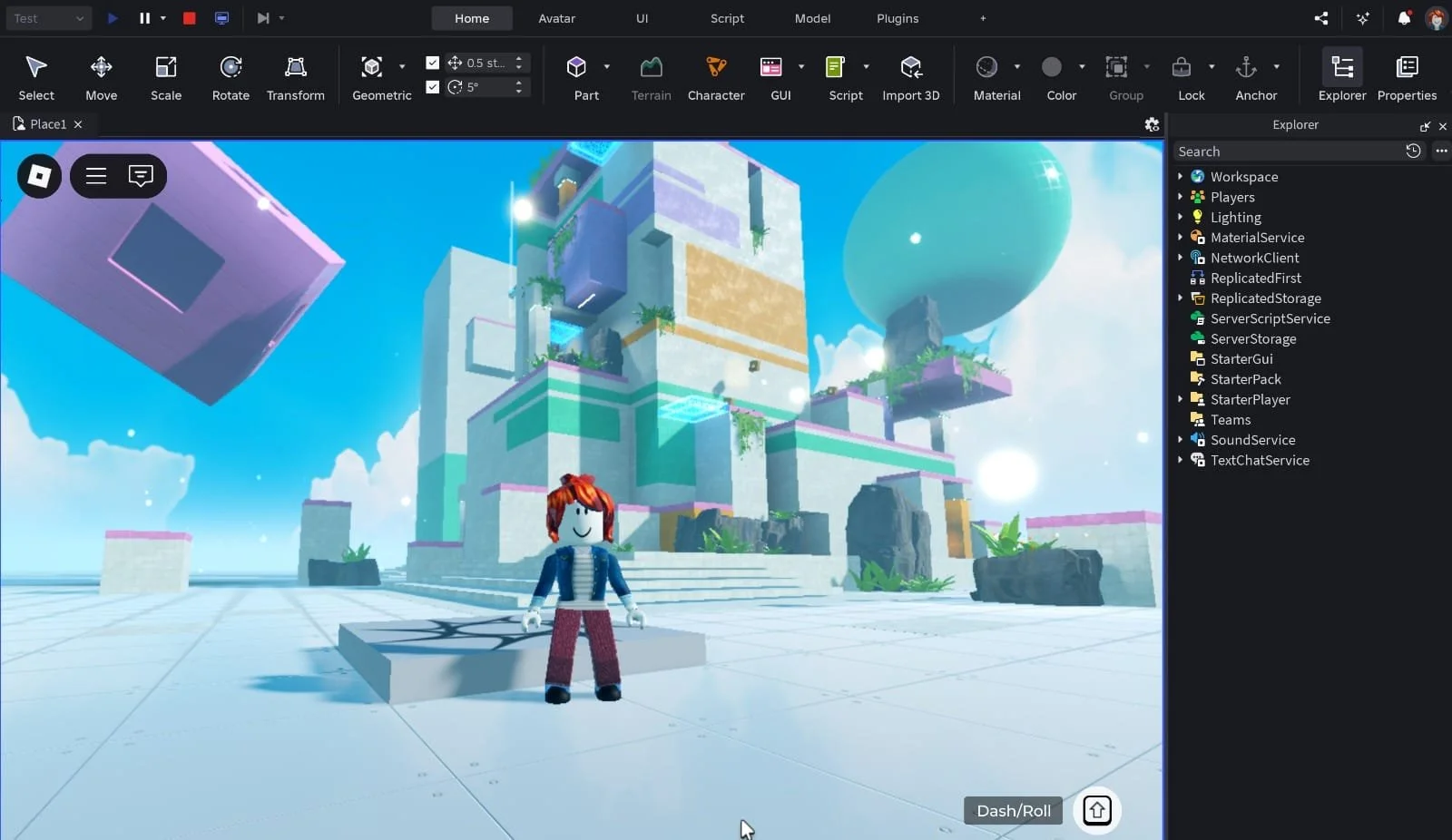Viewport: 1452px width, 840px height.
Task: Open the Character tool
Action: [x=716, y=78]
